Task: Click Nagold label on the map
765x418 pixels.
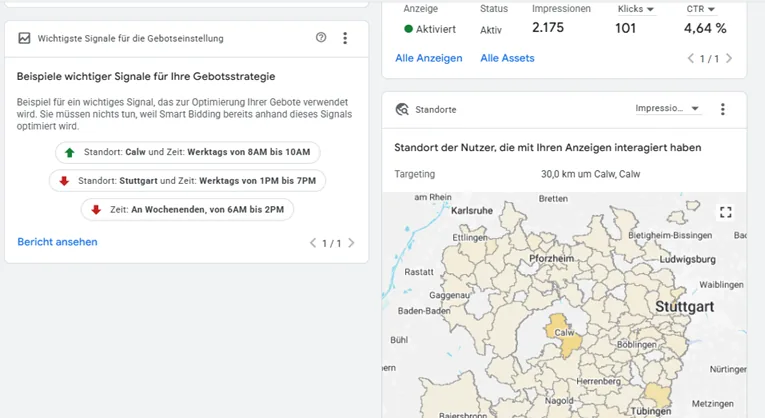Action: [559, 400]
